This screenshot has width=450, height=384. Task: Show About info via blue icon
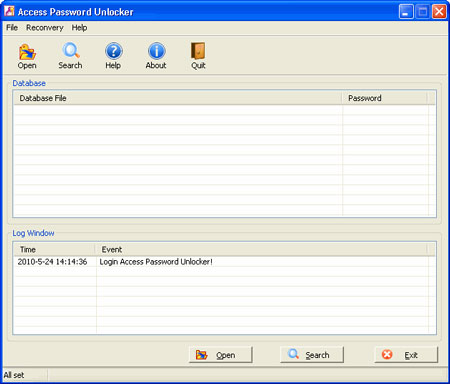156,51
